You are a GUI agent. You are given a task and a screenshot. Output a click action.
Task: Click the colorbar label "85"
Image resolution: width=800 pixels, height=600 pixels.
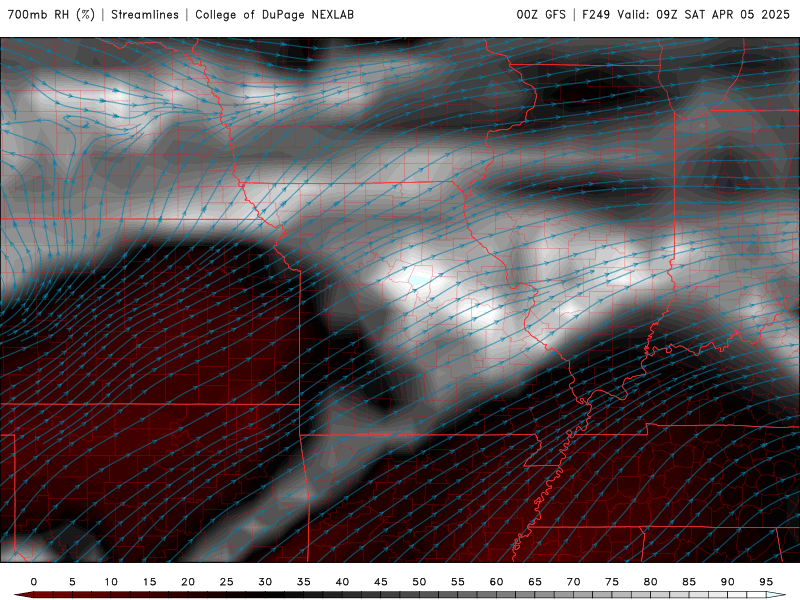[689, 582]
